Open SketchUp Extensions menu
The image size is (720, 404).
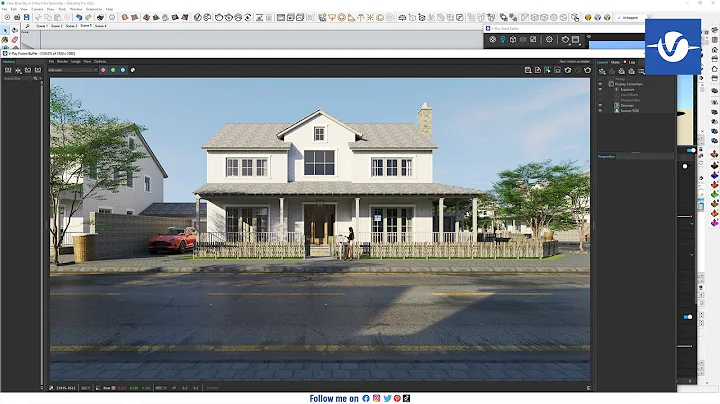tap(94, 9)
